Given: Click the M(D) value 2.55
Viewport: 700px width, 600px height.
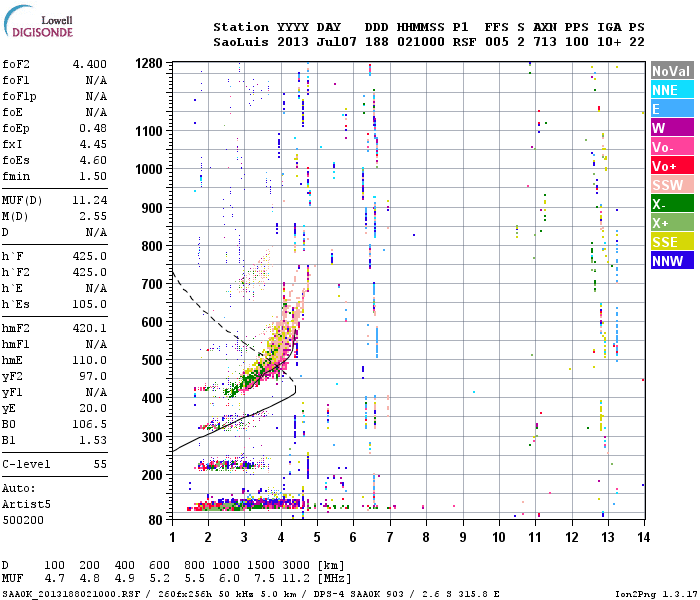Looking at the screenshot, I should [x=93, y=216].
